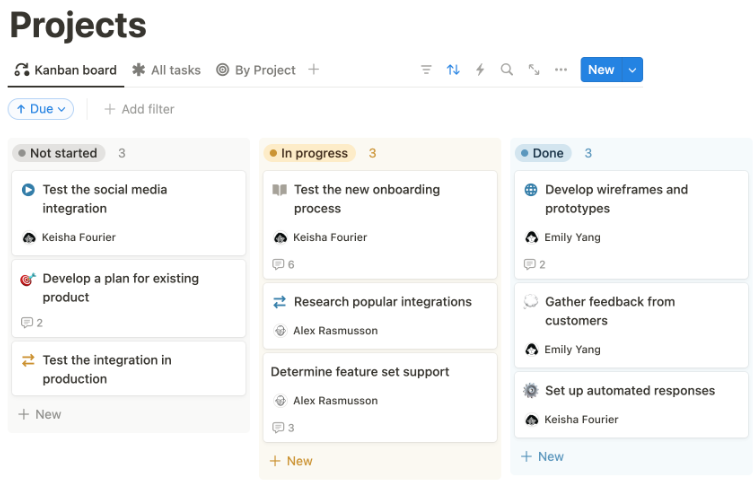Viewport: 754px width, 483px height.
Task: Click the sort arrows icon
Action: 453,70
